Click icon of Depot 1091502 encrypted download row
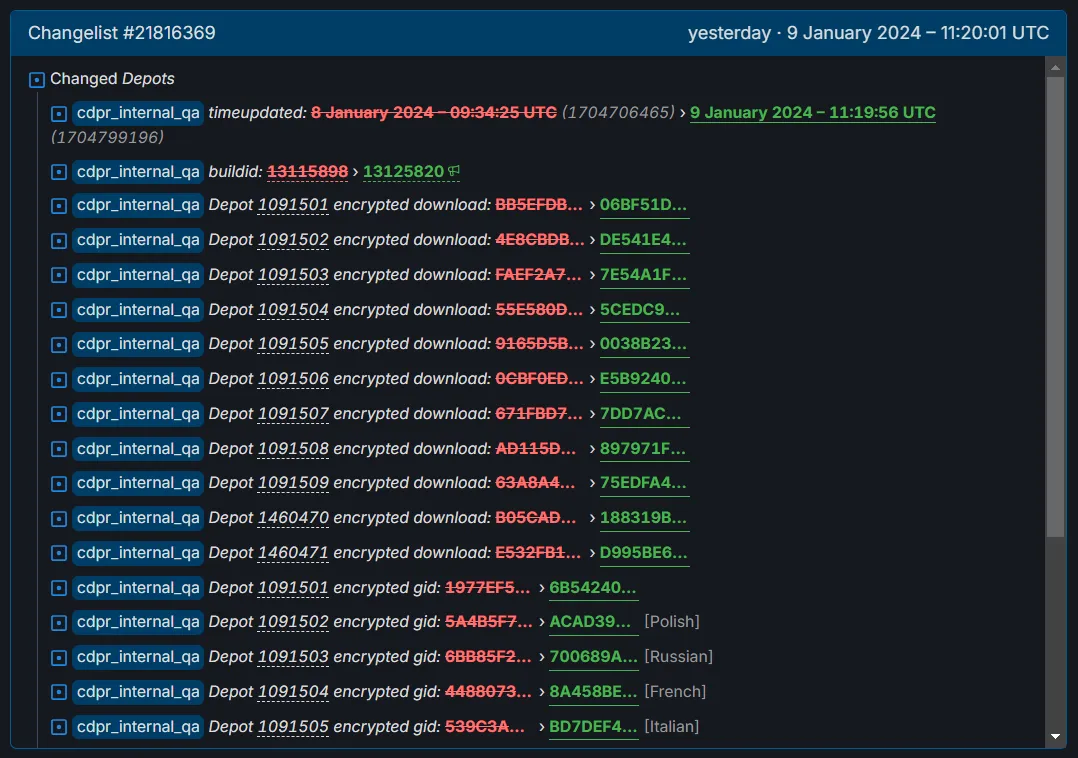Image resolution: width=1078 pixels, height=758 pixels. (x=59, y=241)
